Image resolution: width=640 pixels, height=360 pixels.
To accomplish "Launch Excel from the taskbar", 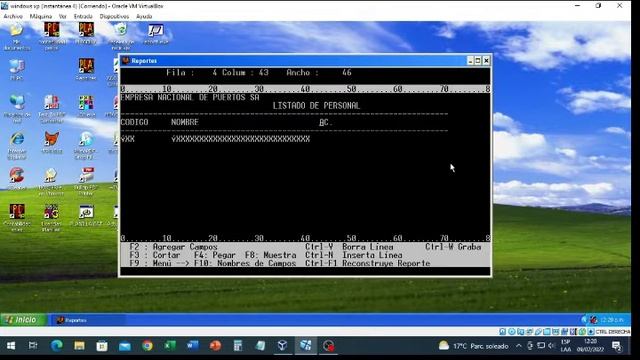I will click(x=170, y=346).
